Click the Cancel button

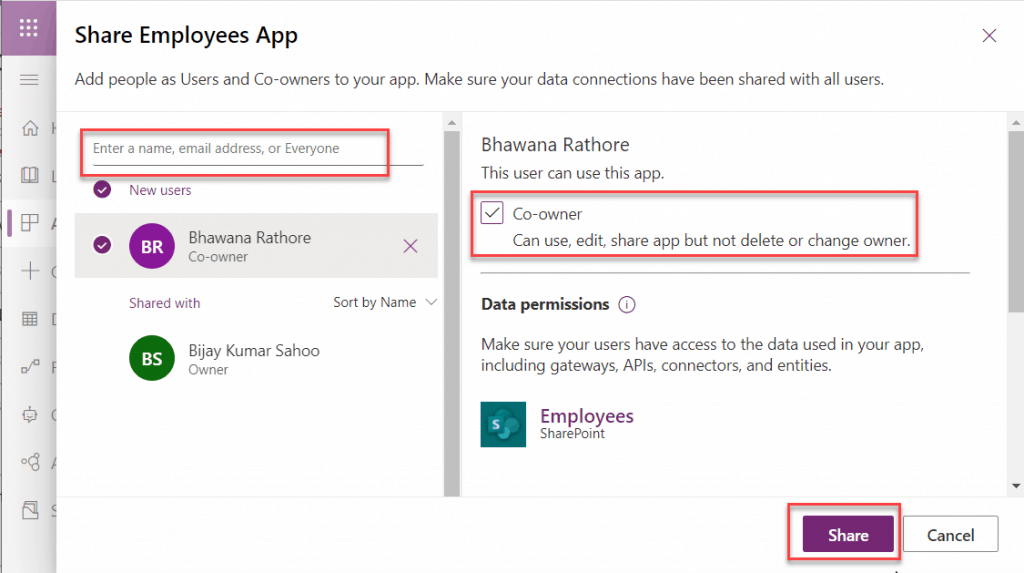pyautogui.click(x=950, y=534)
